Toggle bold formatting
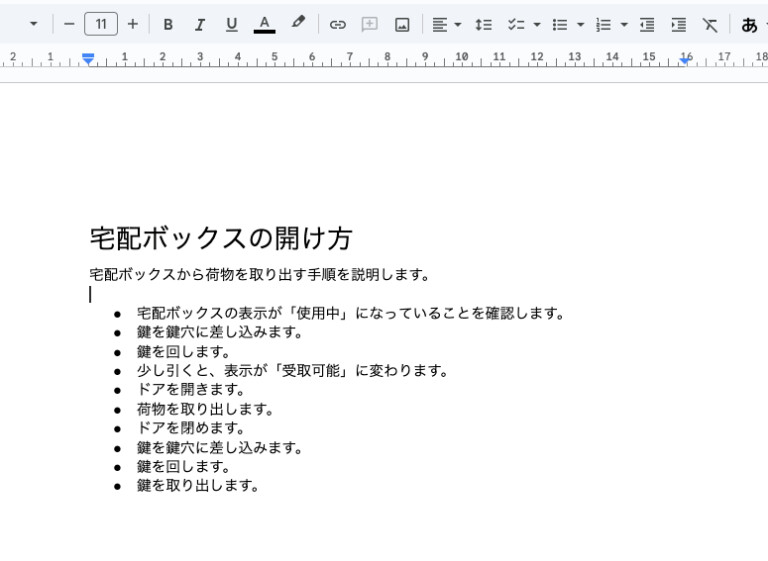Image resolution: width=768 pixels, height=561 pixels. [x=168, y=24]
